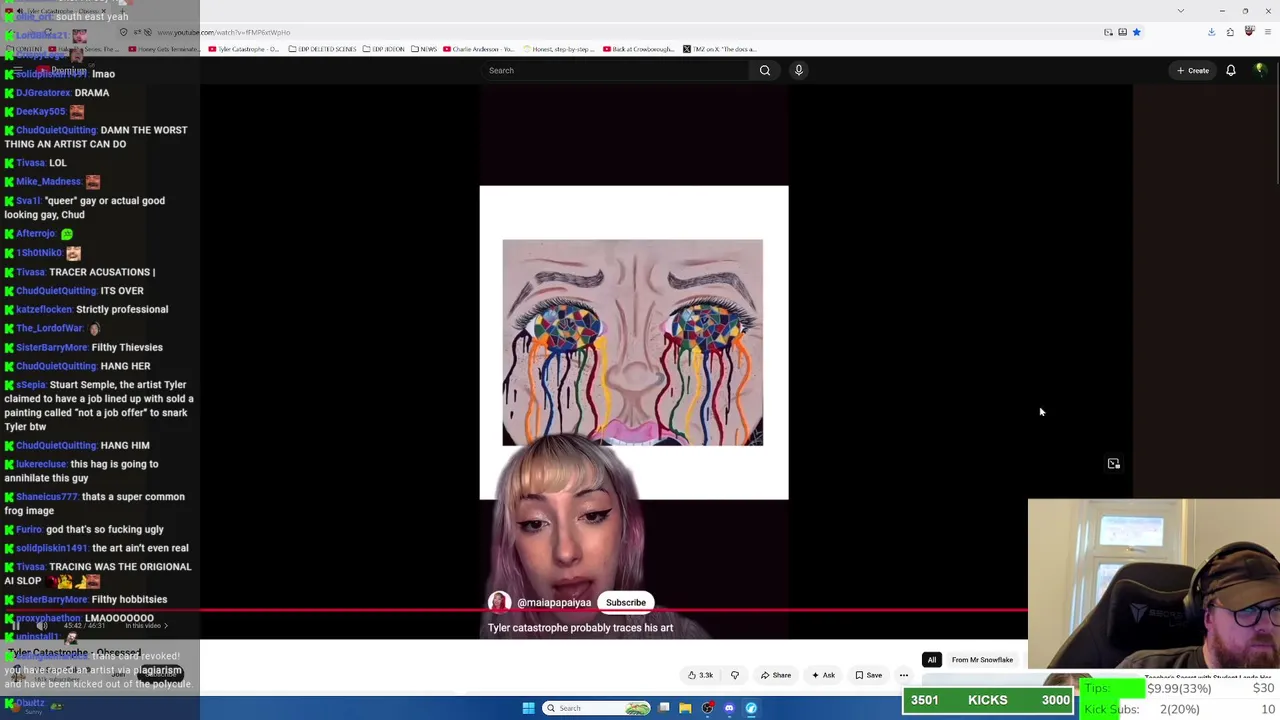1280x720 pixels.
Task: Click the Windows taskbar search box
Action: (x=596, y=708)
